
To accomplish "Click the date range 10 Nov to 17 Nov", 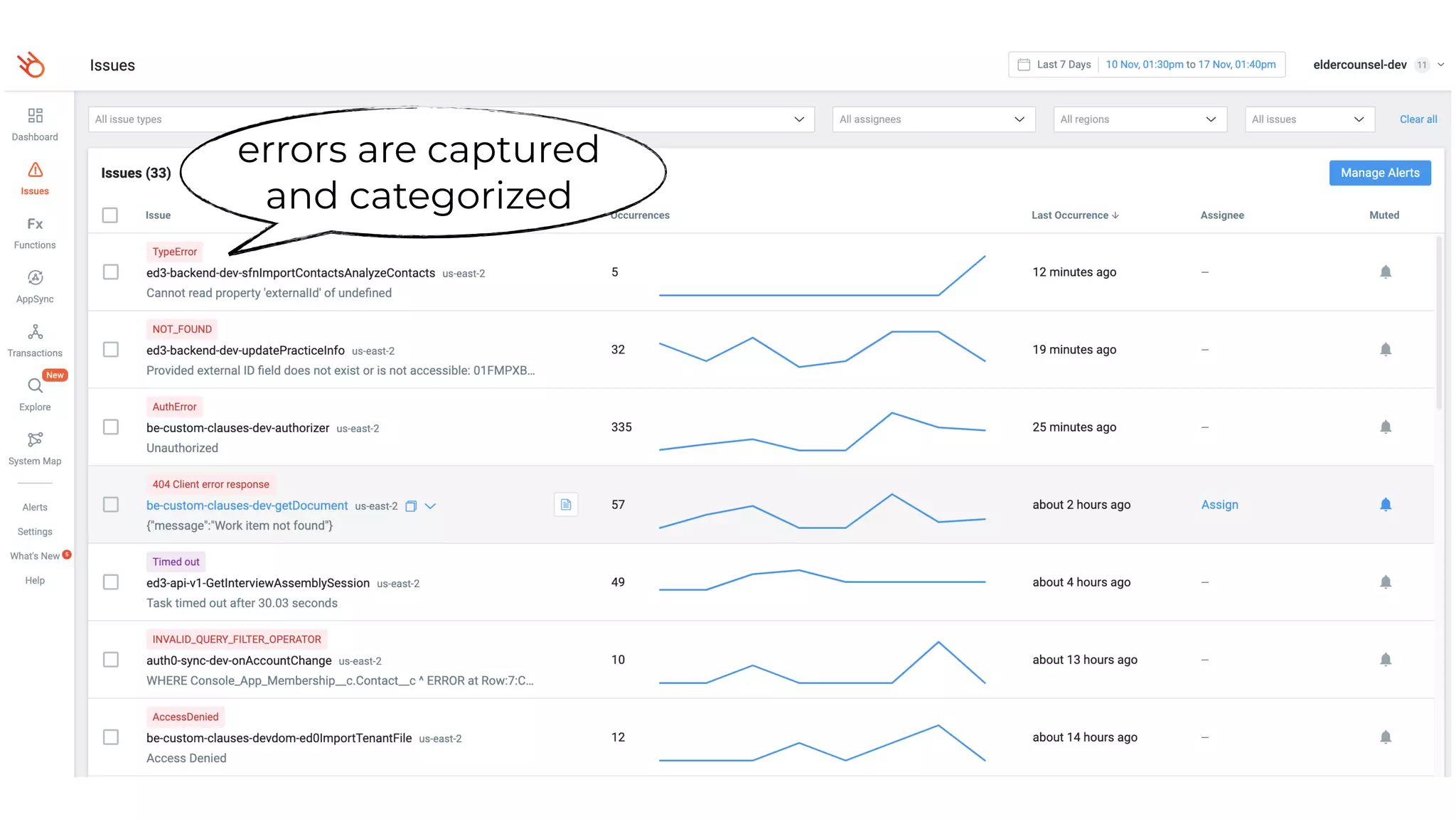I will click(1191, 65).
